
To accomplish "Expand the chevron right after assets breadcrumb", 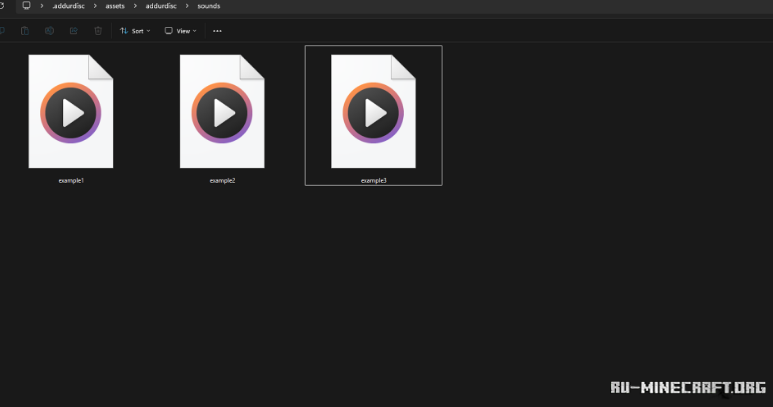I will (x=134, y=6).
